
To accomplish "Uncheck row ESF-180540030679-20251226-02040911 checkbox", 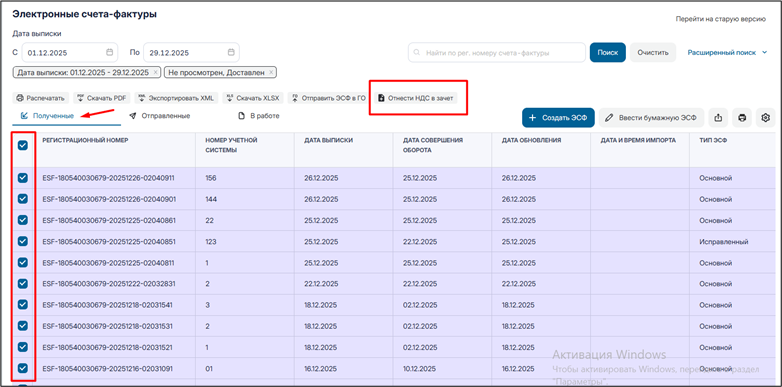I will (23, 178).
